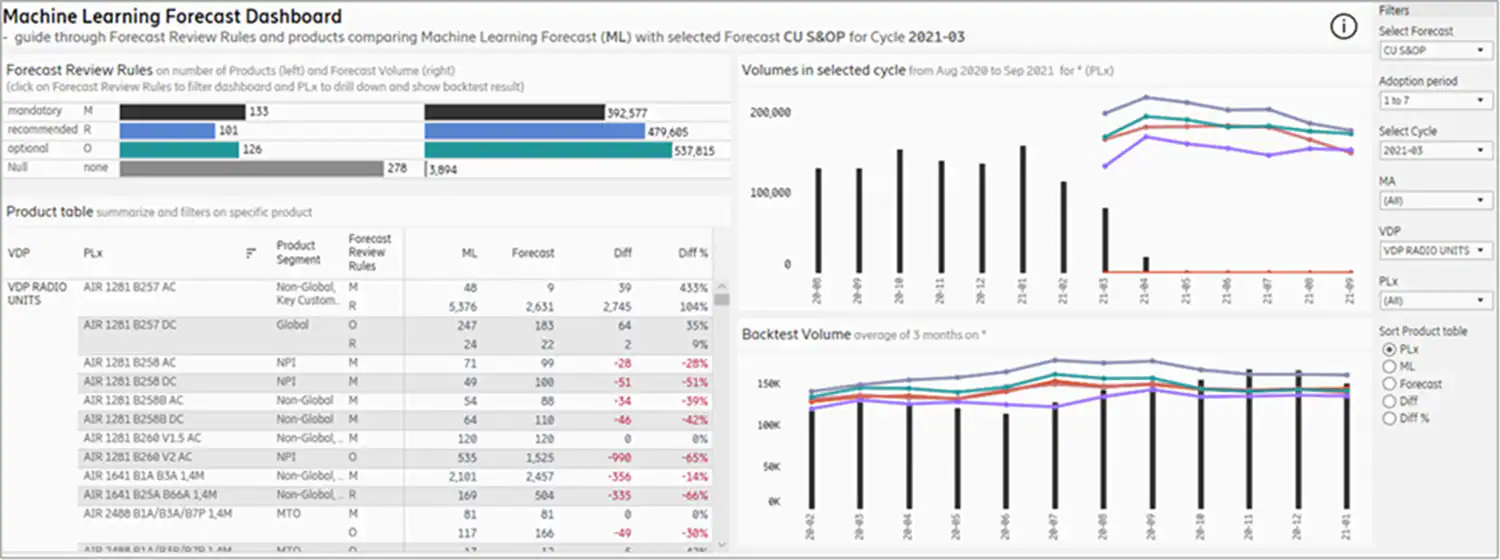The height and width of the screenshot is (560, 1500).
Task: Choose Forecast sort radio option
Action: click(1388, 384)
